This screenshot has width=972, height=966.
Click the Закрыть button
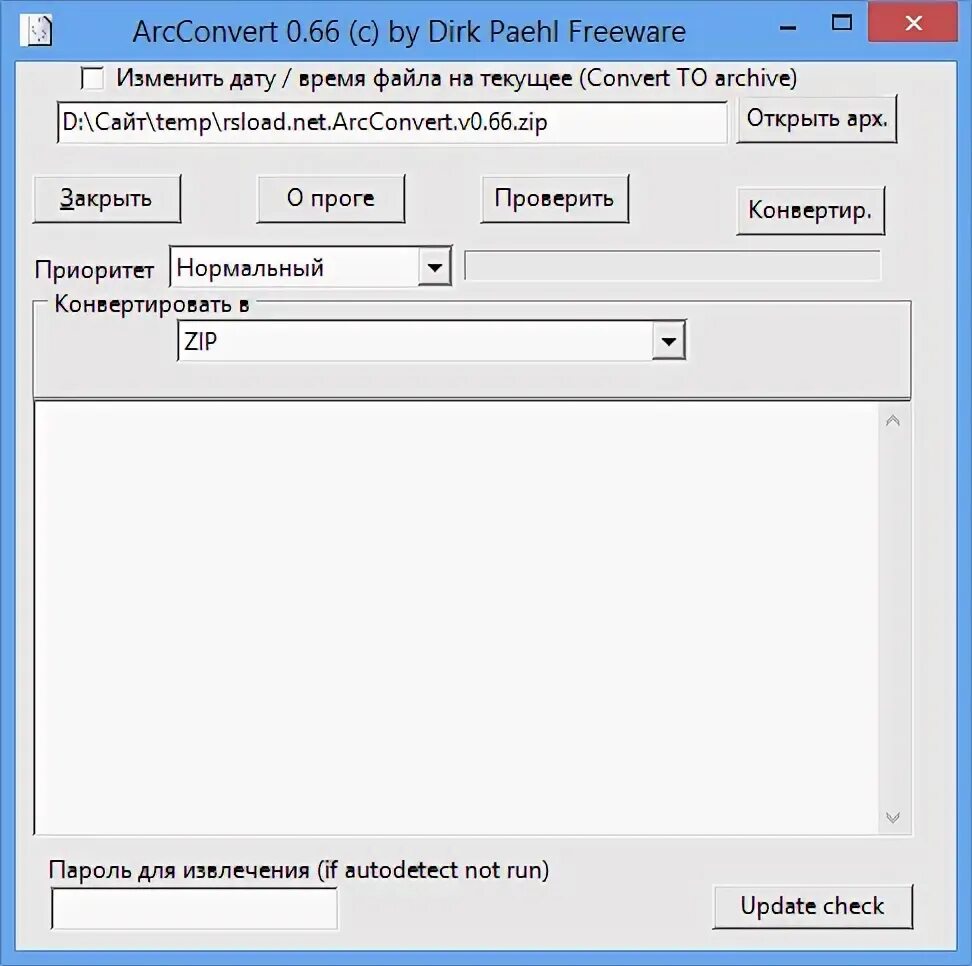click(x=107, y=198)
